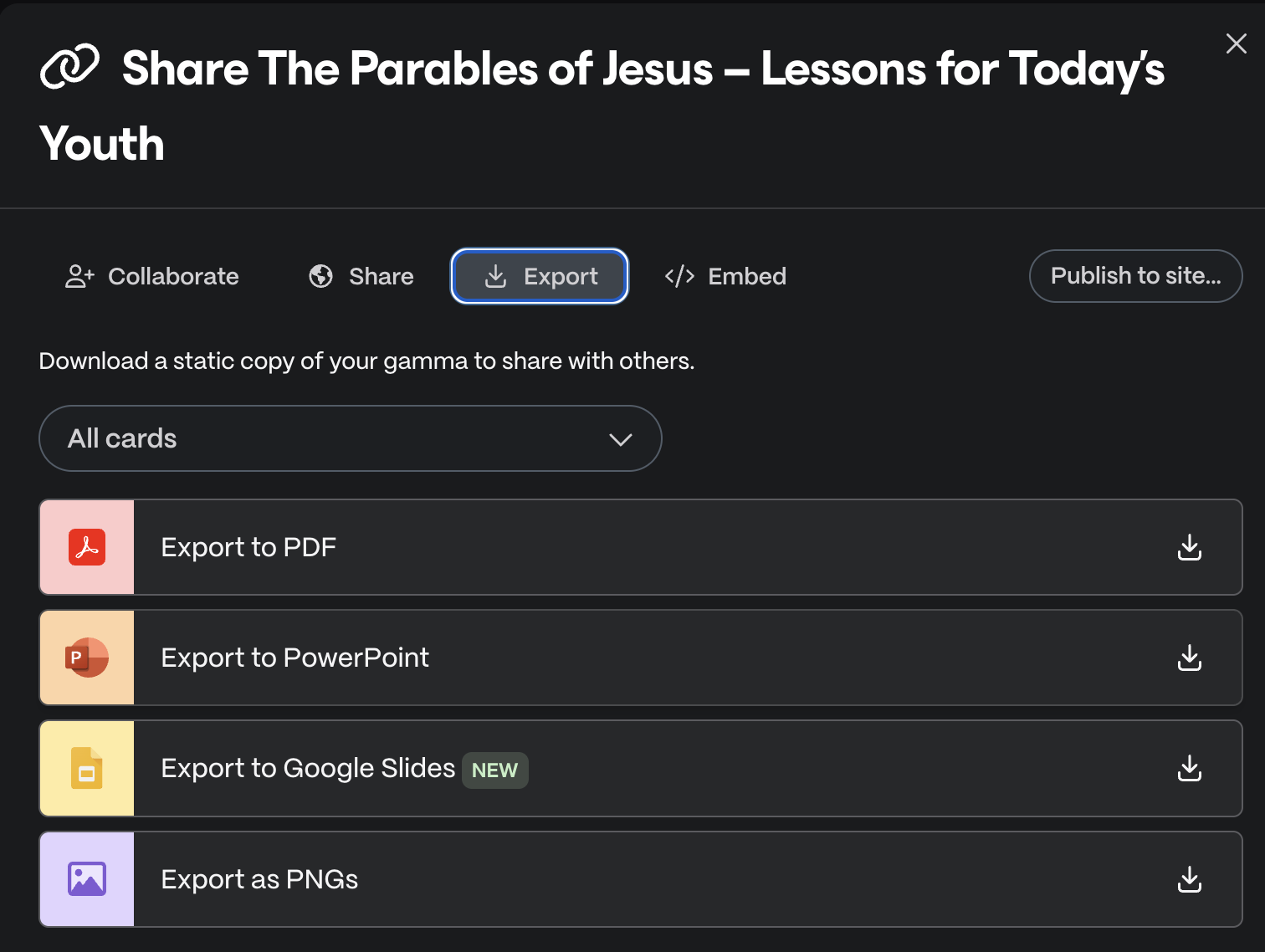This screenshot has height=952, width=1265.
Task: Click the PNG image icon
Action: [x=86, y=879]
